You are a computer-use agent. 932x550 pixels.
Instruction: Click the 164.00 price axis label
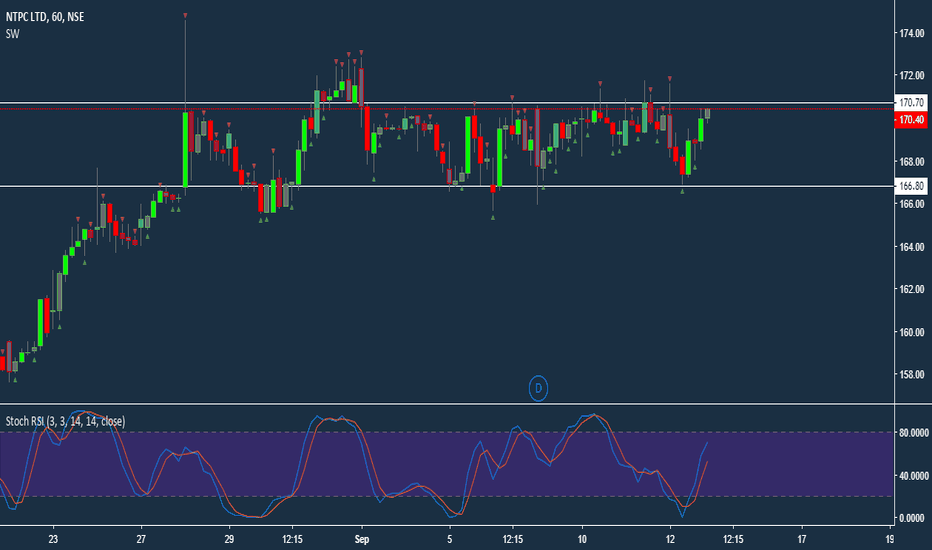(x=911, y=247)
